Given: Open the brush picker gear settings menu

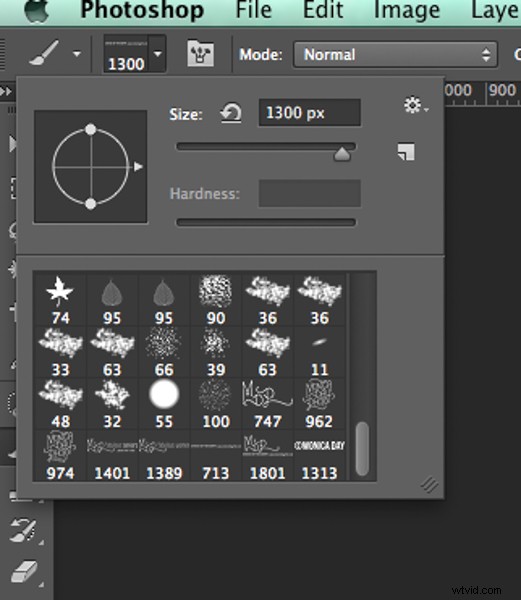Looking at the screenshot, I should 416,105.
